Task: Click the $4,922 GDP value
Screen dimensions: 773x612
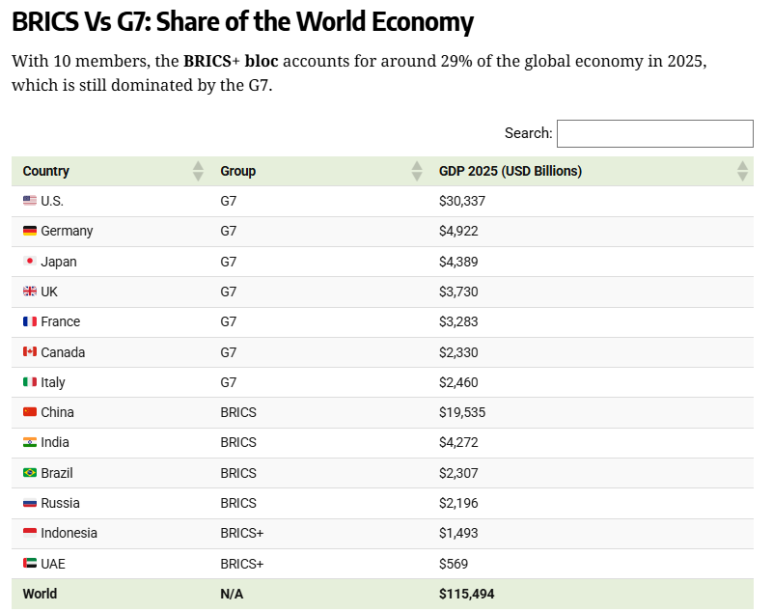Action: 458,231
